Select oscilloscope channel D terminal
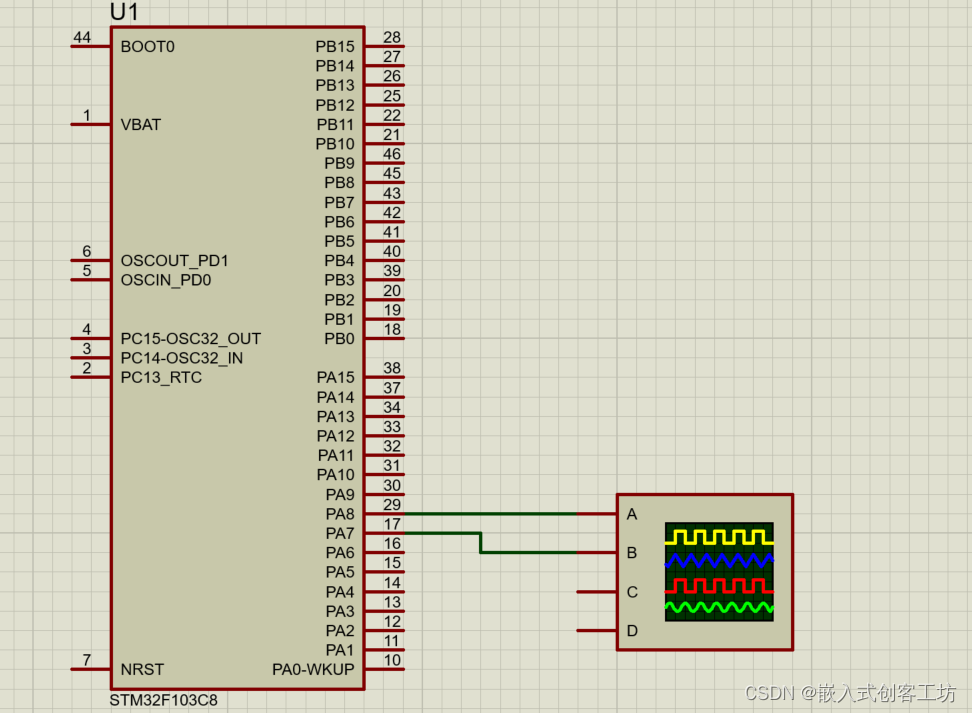972x713 pixels. click(x=596, y=631)
